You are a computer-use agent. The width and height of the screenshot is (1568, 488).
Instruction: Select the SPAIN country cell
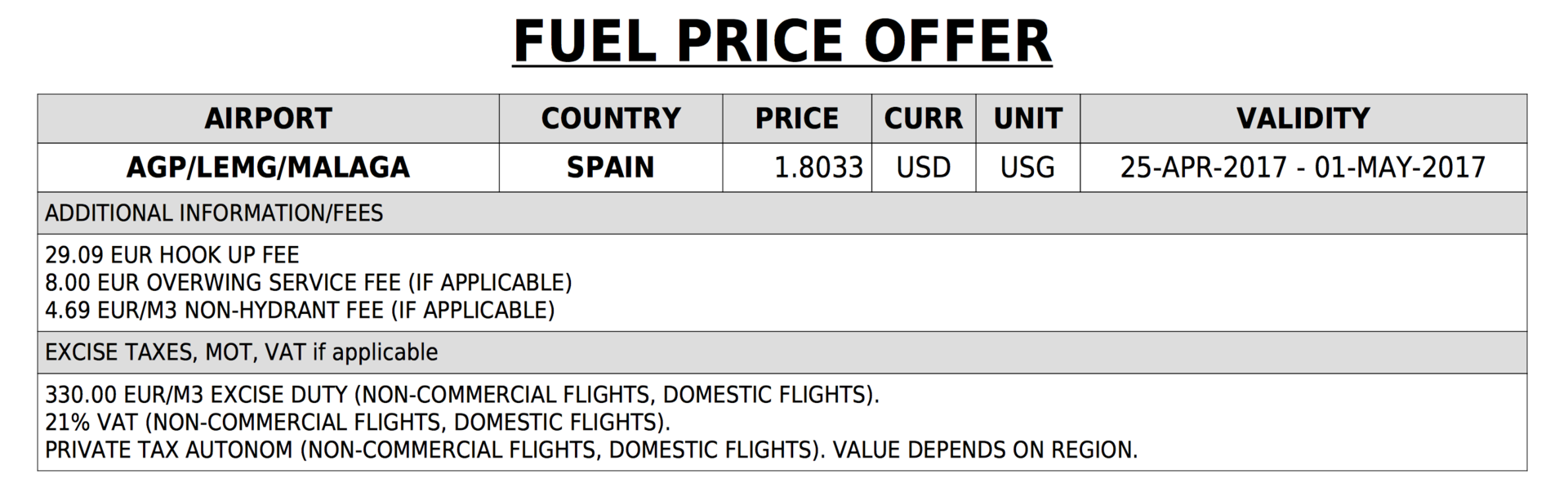coord(610,168)
